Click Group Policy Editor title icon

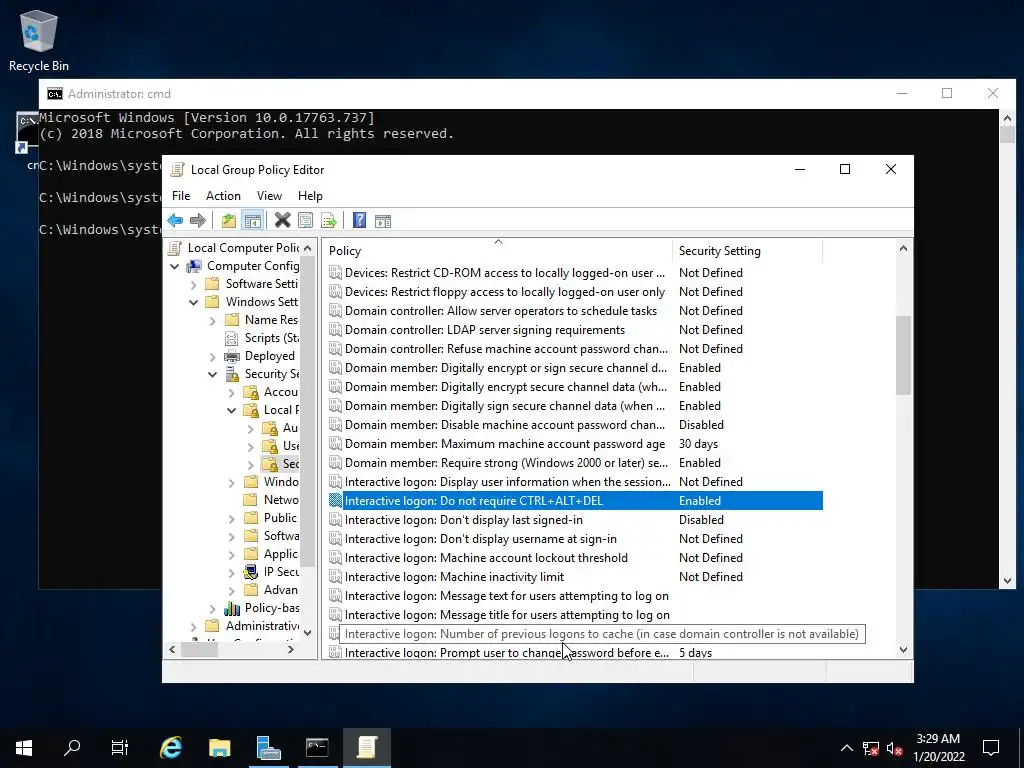click(177, 170)
